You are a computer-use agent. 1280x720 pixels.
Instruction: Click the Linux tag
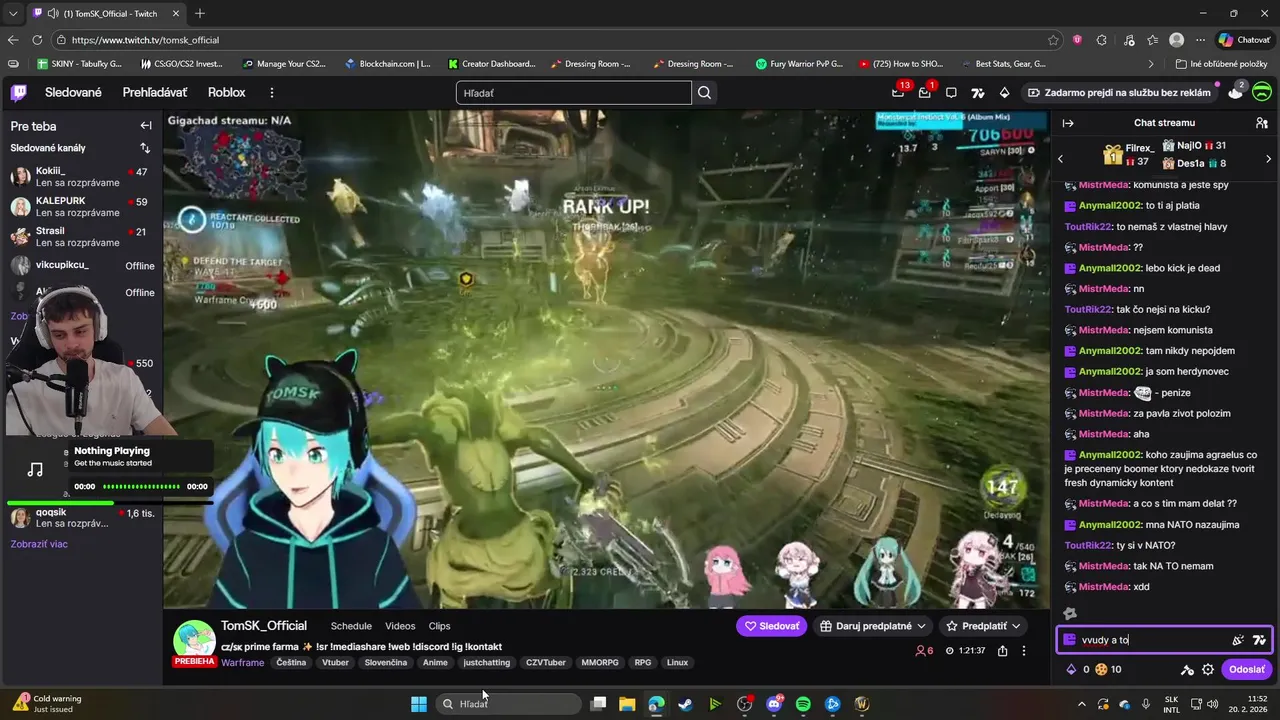(677, 663)
